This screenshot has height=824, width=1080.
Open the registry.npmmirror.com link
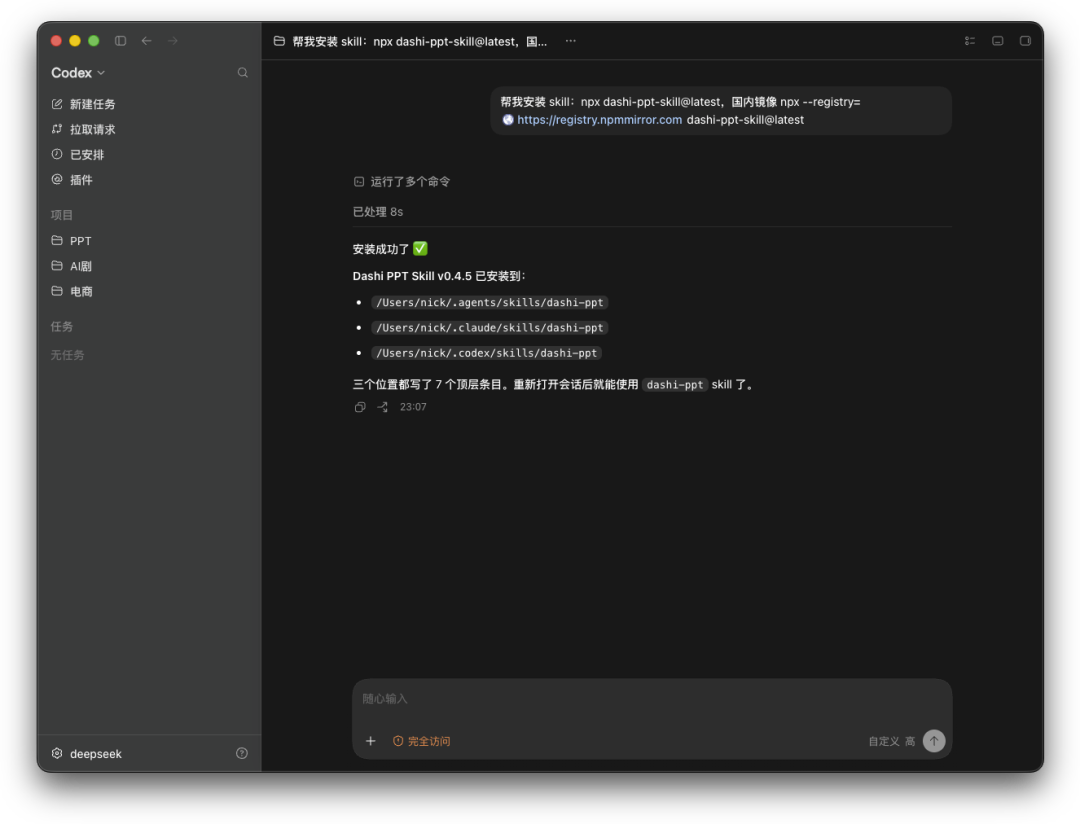599,120
